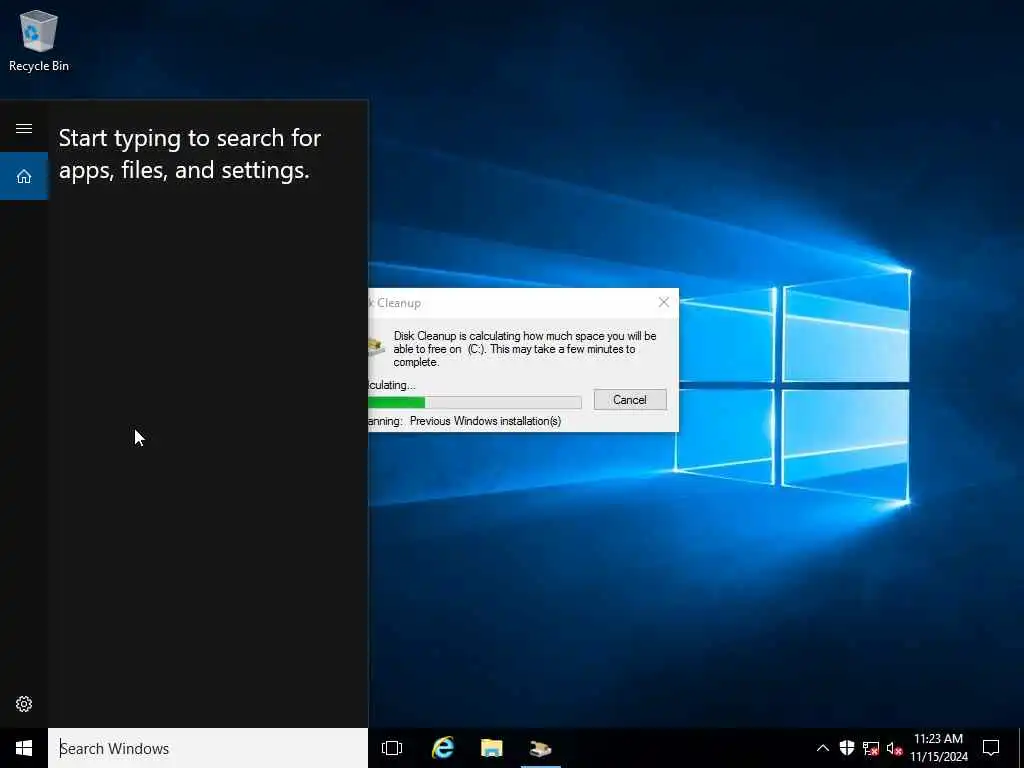Click the Disk Cleanup progress bar
The image size is (1024, 768).
click(x=475, y=402)
